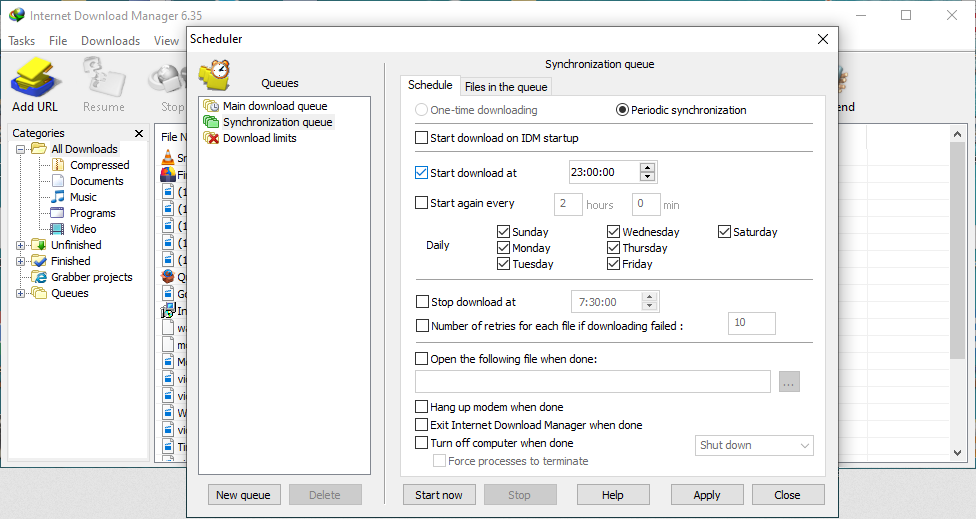Expand the Unfinished tree node

pos(21,245)
